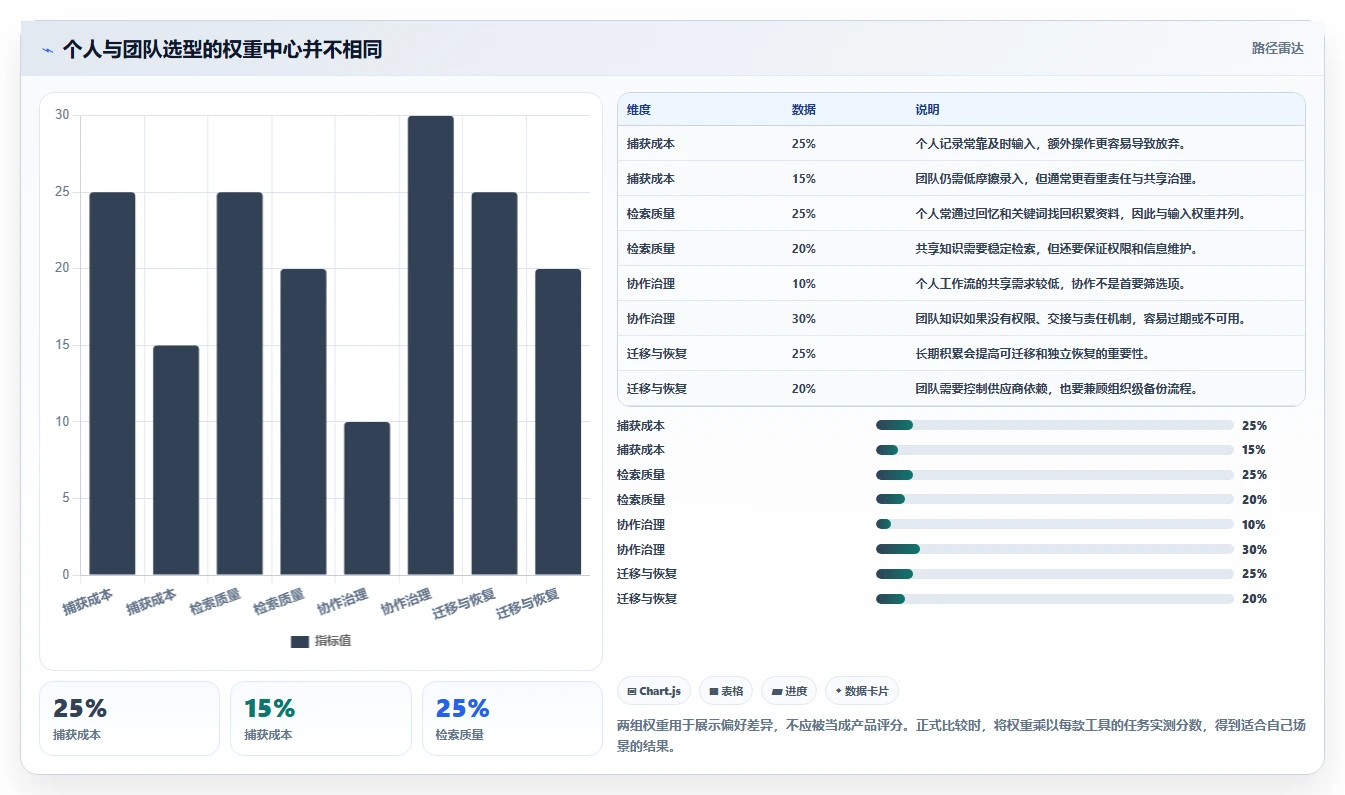The height and width of the screenshot is (795, 1345).
Task: Toggle the 指标值 legend label
Action: [333, 641]
